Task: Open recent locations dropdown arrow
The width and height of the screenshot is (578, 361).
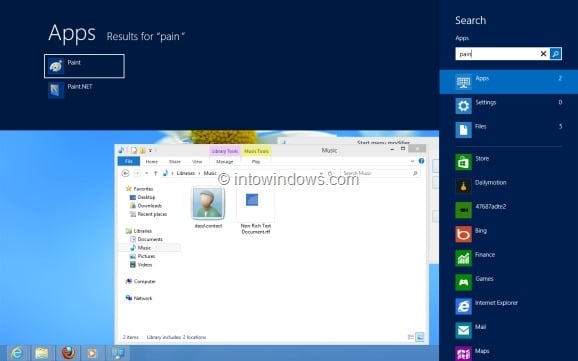Action: pos(147,173)
